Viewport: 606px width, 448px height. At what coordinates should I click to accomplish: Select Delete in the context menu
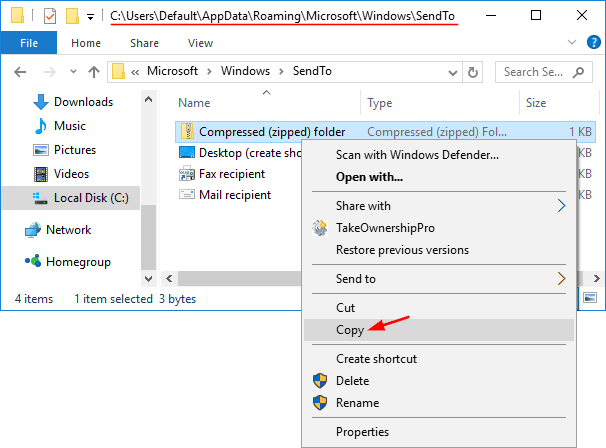pyautogui.click(x=352, y=381)
